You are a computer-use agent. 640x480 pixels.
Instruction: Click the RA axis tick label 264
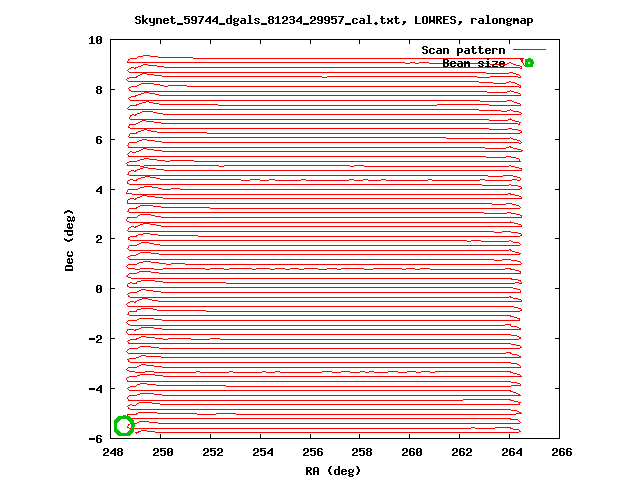point(511,452)
